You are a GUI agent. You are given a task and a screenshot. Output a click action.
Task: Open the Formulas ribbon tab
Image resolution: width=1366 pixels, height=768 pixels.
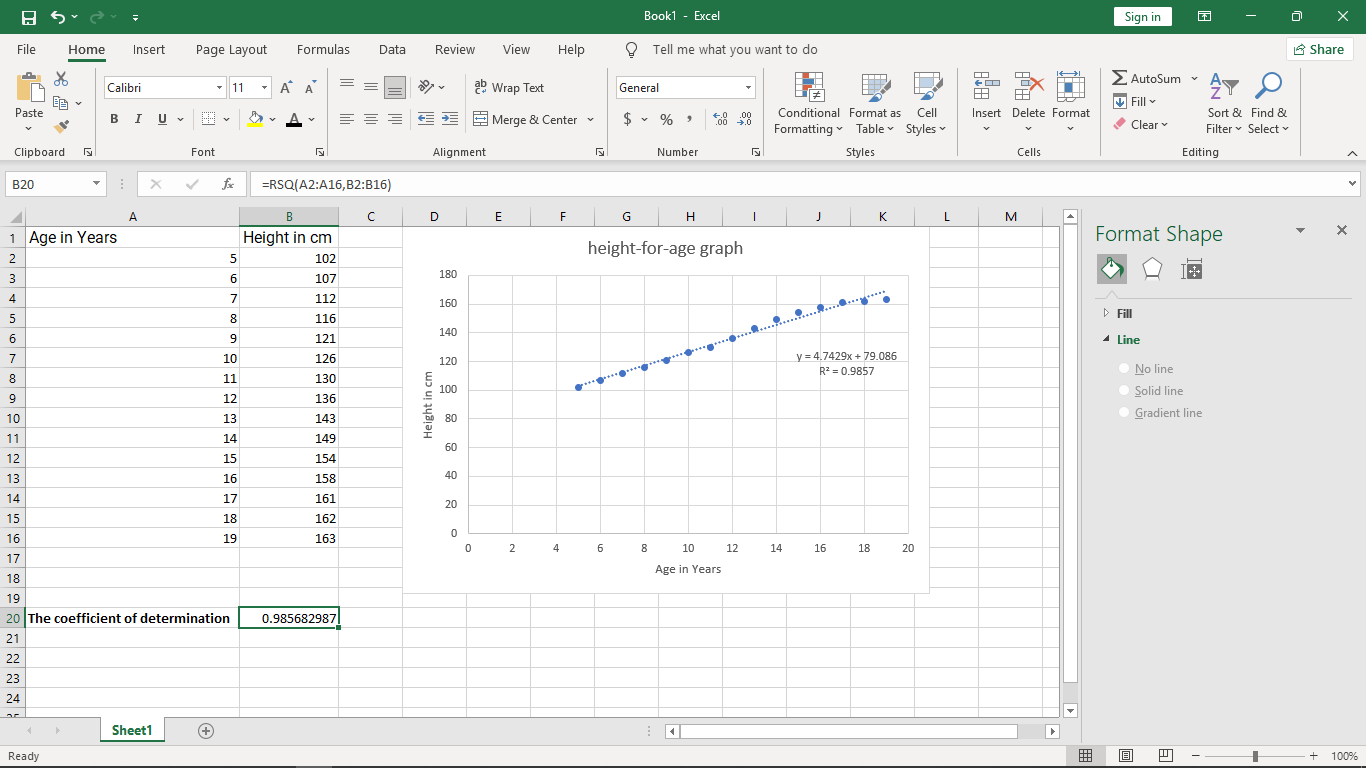pyautogui.click(x=323, y=49)
